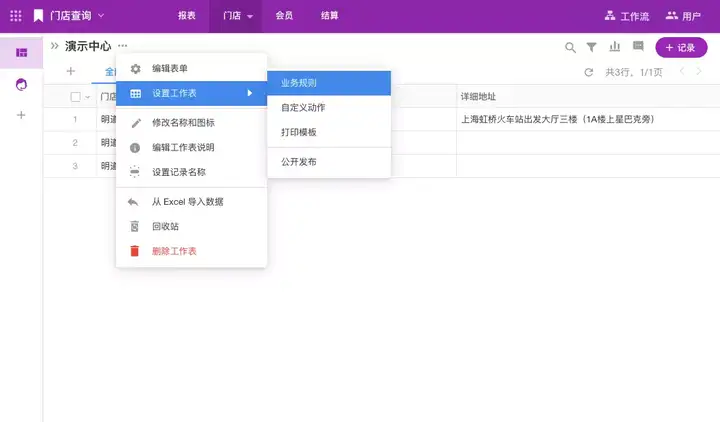Viewport: 720px width, 422px height.
Task: Choose 删除工作表 in red
Action: pyautogui.click(x=191, y=251)
